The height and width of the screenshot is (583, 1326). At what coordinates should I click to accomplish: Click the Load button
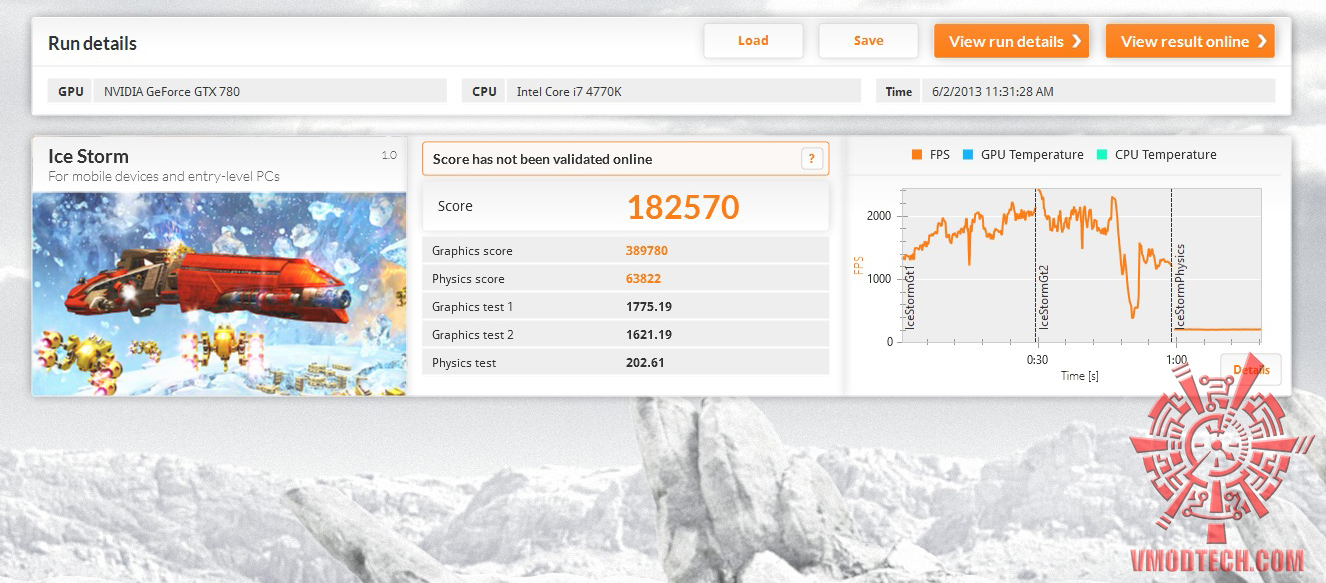753,41
